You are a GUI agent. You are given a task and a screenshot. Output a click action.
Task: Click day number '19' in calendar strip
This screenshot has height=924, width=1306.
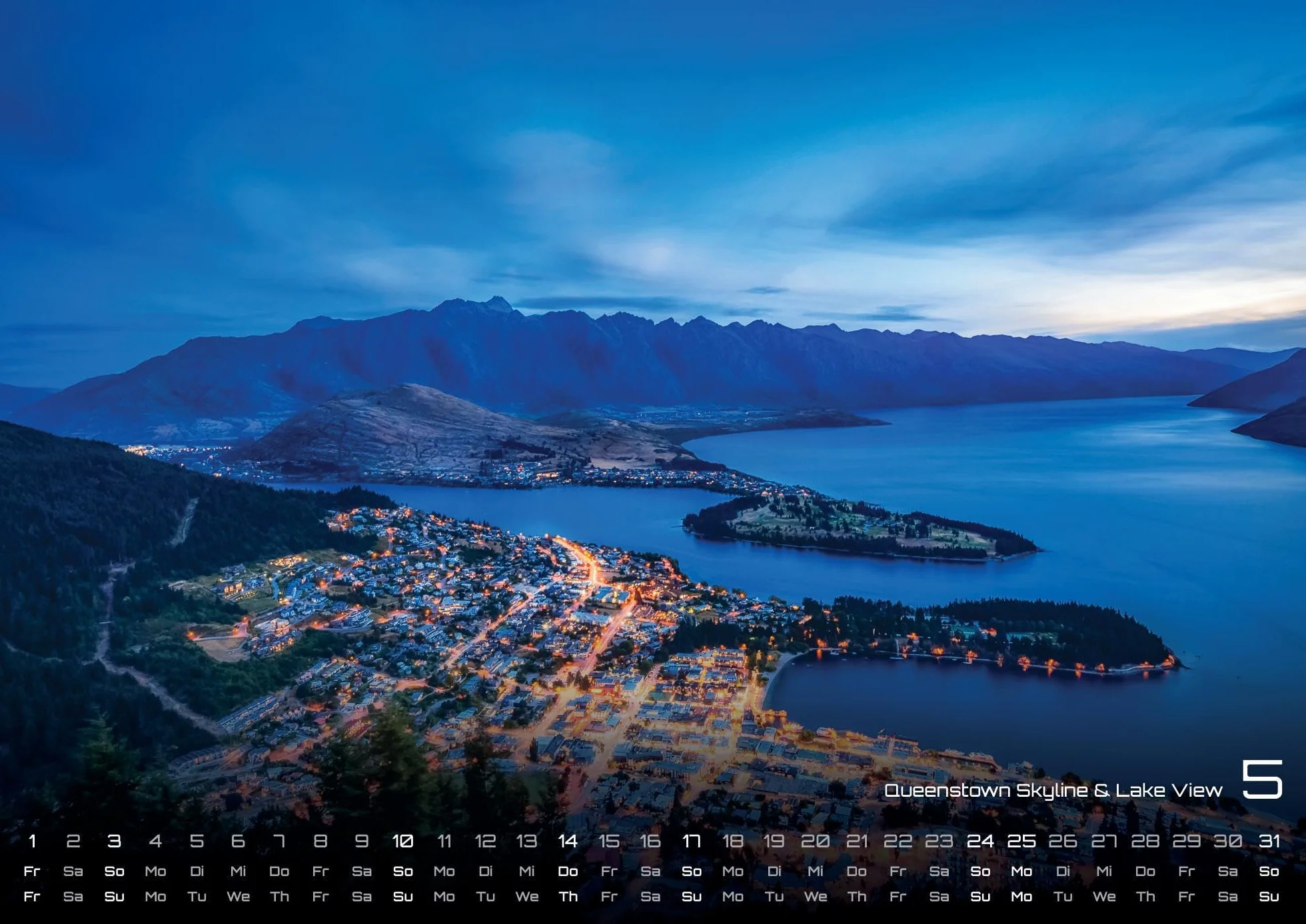coord(774,841)
